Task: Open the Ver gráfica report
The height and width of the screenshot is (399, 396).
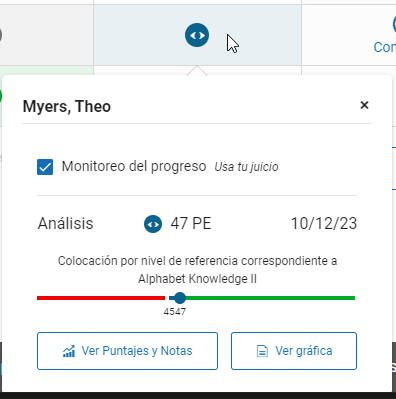Action: (294, 351)
